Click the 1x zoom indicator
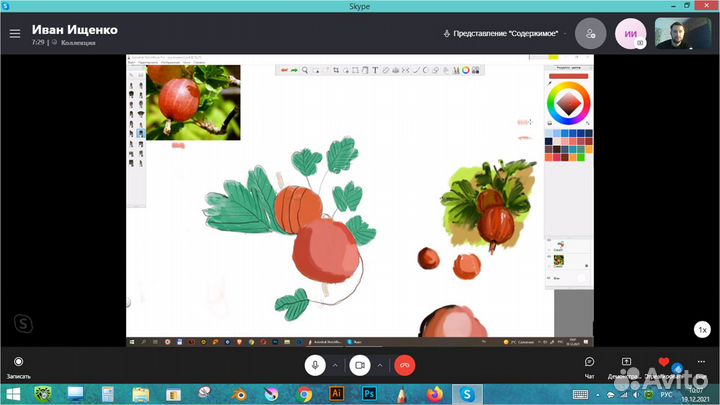This screenshot has height=405, width=720. tap(702, 329)
